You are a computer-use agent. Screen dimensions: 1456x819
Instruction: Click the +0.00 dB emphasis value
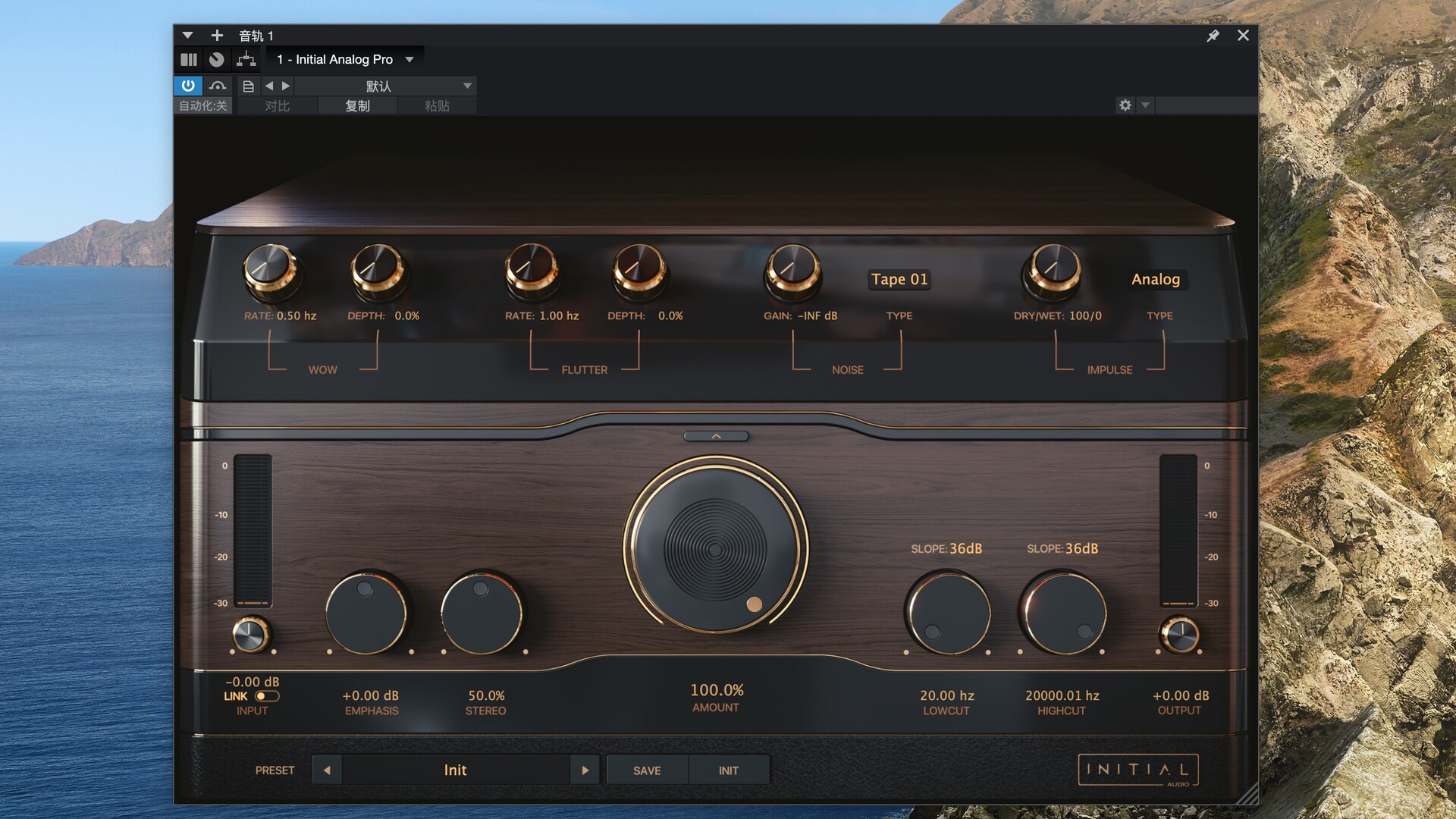(x=370, y=695)
